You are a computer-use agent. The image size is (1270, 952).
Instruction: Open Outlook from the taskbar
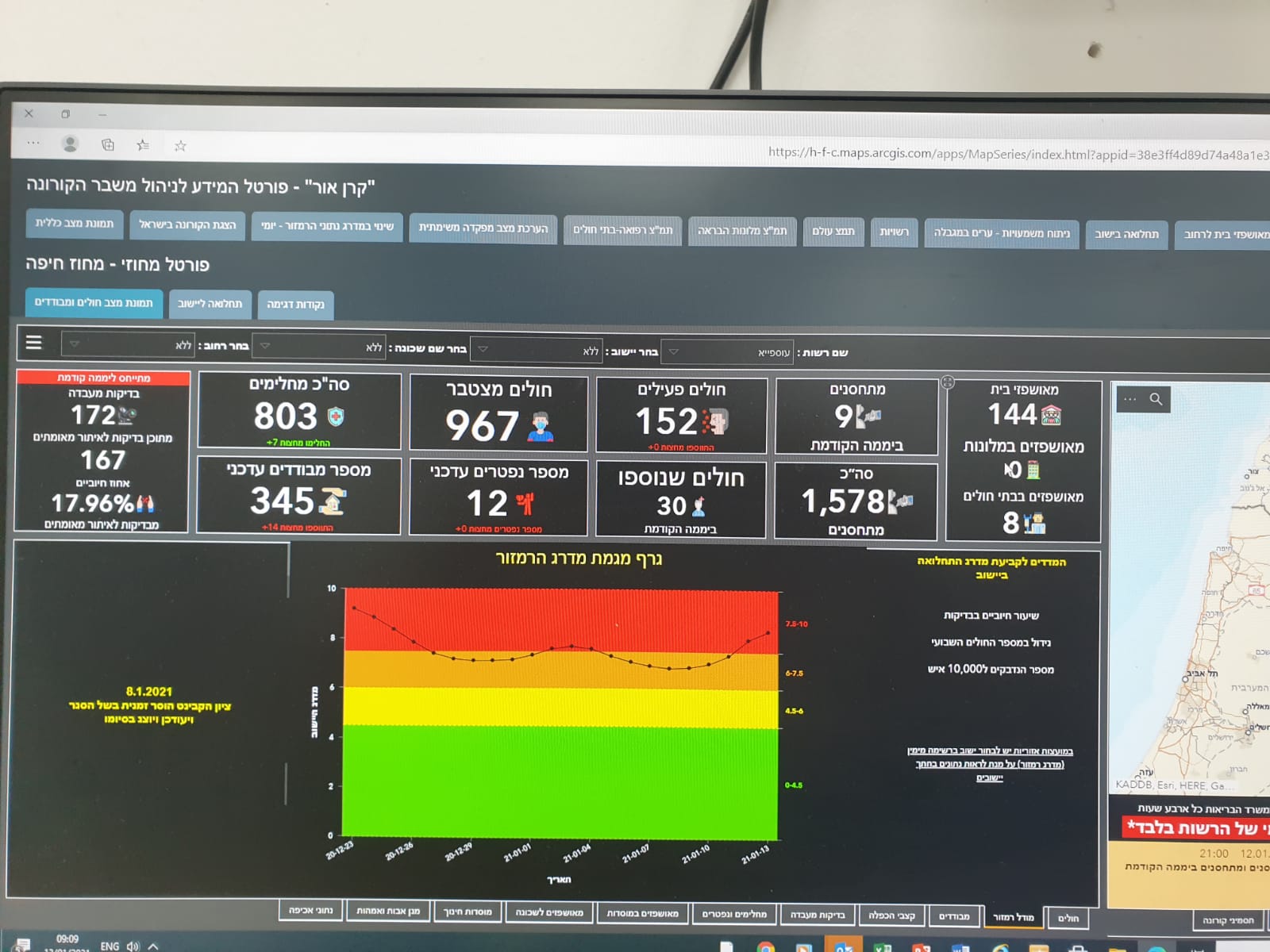click(x=843, y=947)
